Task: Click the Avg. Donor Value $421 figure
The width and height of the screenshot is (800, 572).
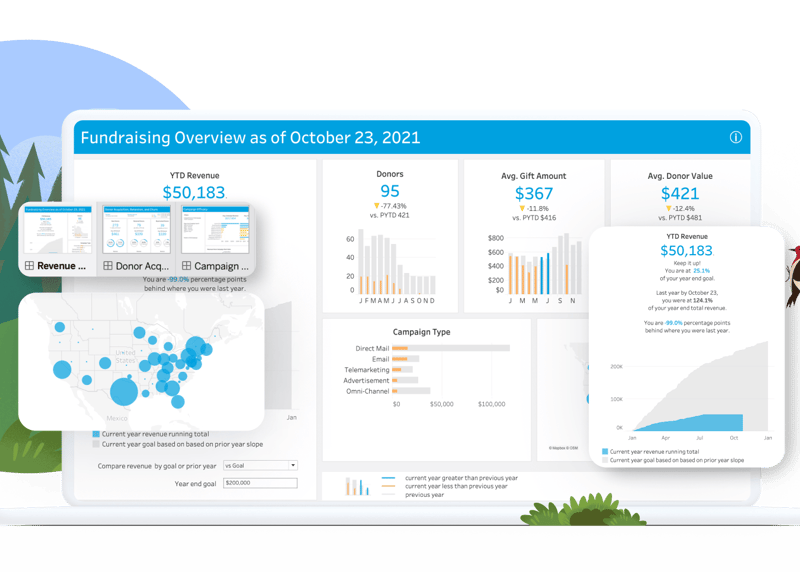Action: click(x=681, y=193)
